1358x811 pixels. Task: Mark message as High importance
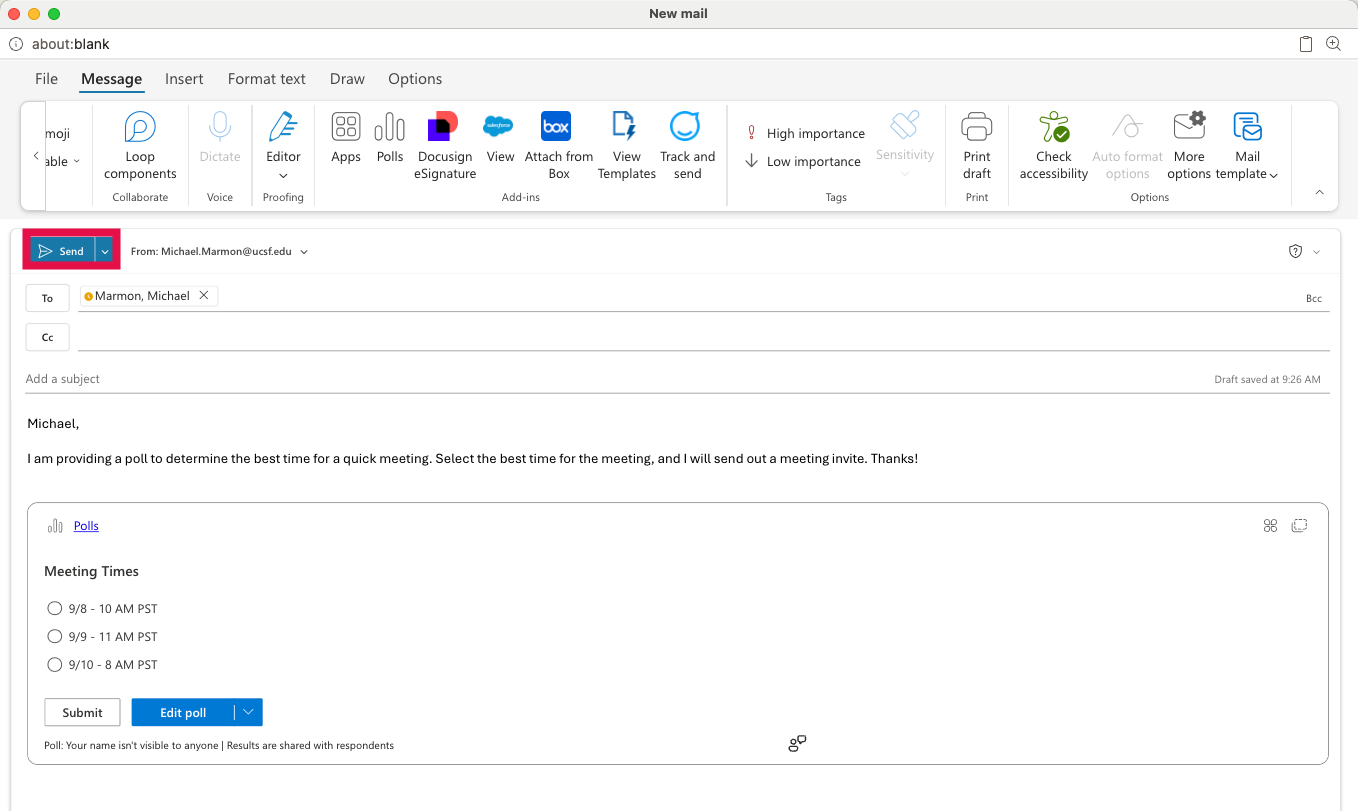pyautogui.click(x=805, y=133)
